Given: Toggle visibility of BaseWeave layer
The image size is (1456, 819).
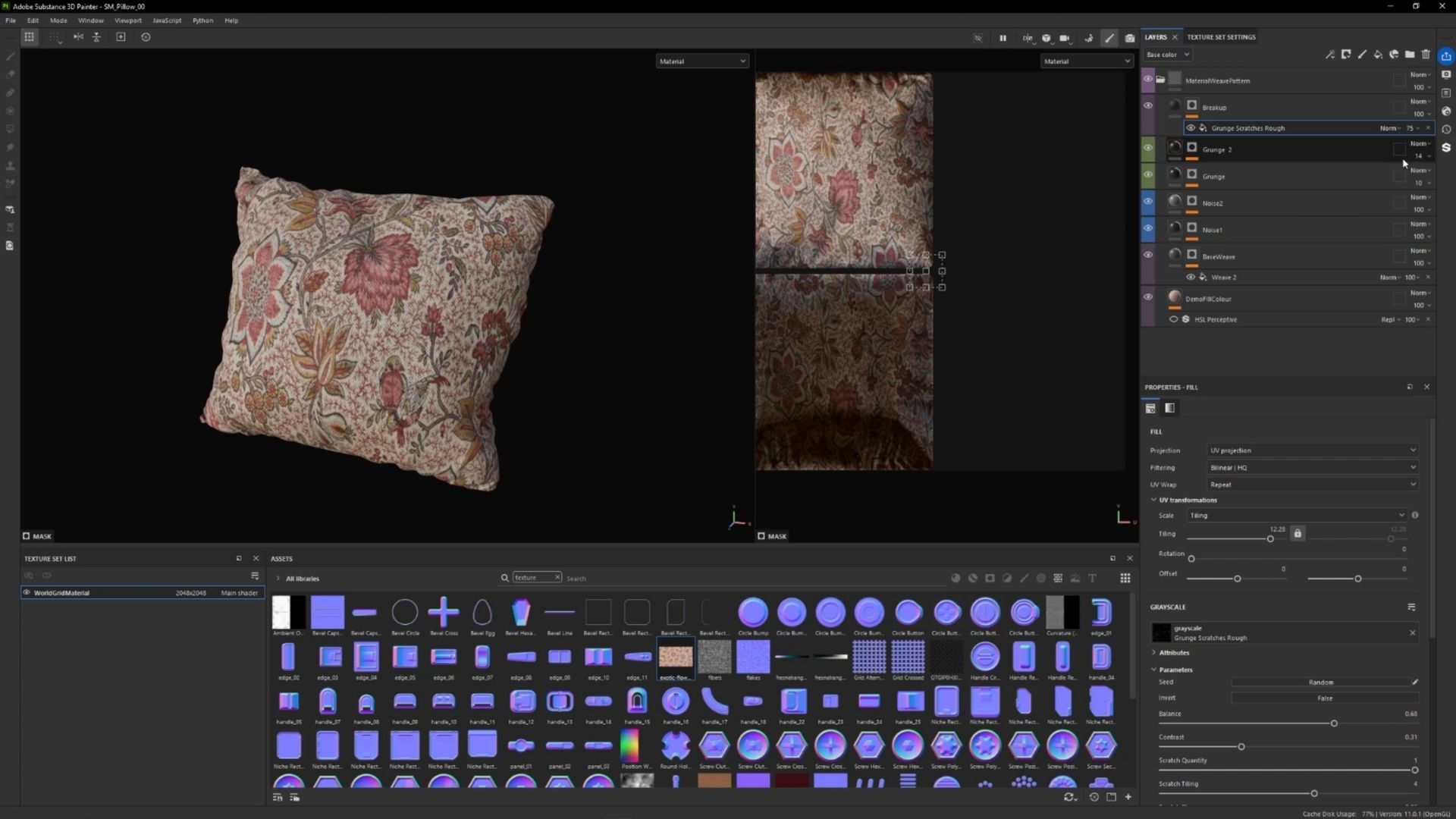Looking at the screenshot, I should pos(1148,255).
